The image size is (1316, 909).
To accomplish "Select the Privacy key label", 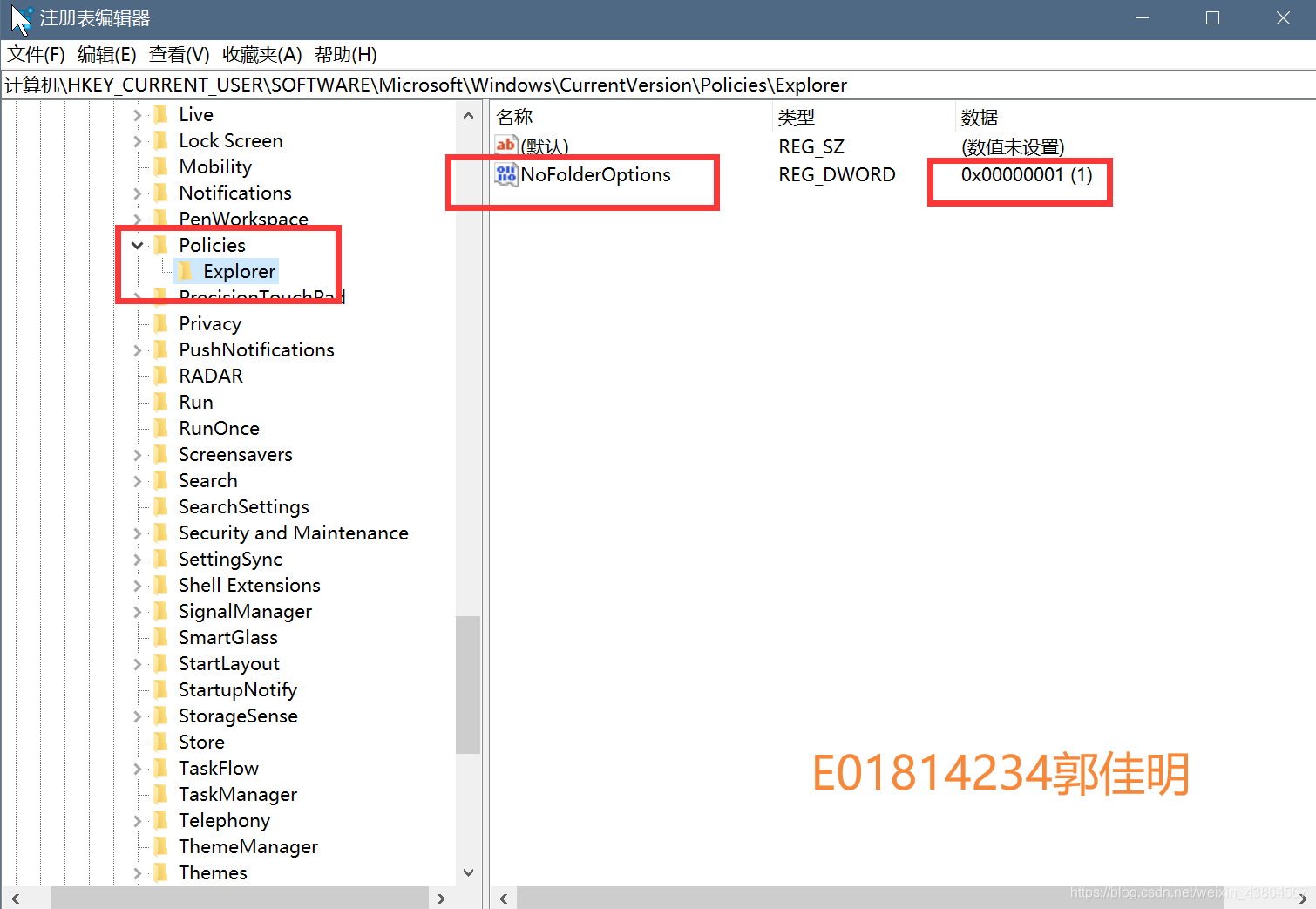I will 210,324.
